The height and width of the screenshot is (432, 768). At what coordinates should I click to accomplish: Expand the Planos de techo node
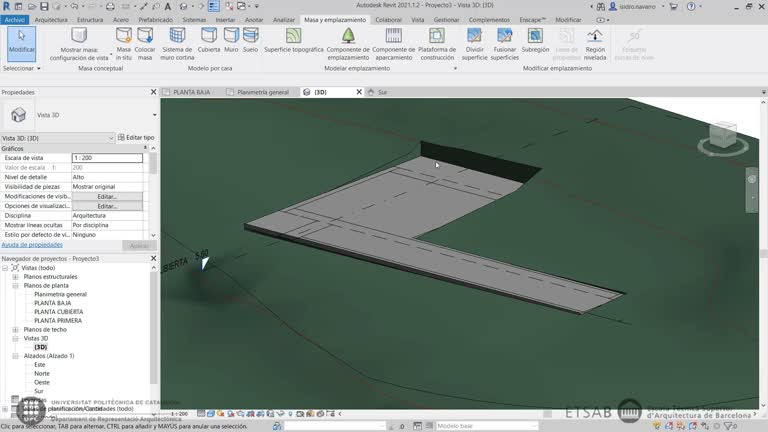pyautogui.click(x=15, y=329)
